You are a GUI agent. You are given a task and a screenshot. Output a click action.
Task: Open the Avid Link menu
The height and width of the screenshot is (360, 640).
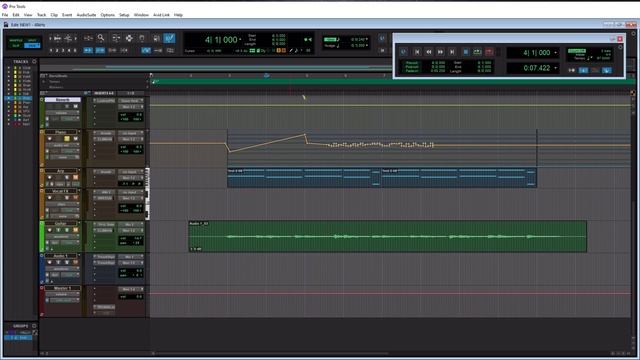(x=161, y=15)
